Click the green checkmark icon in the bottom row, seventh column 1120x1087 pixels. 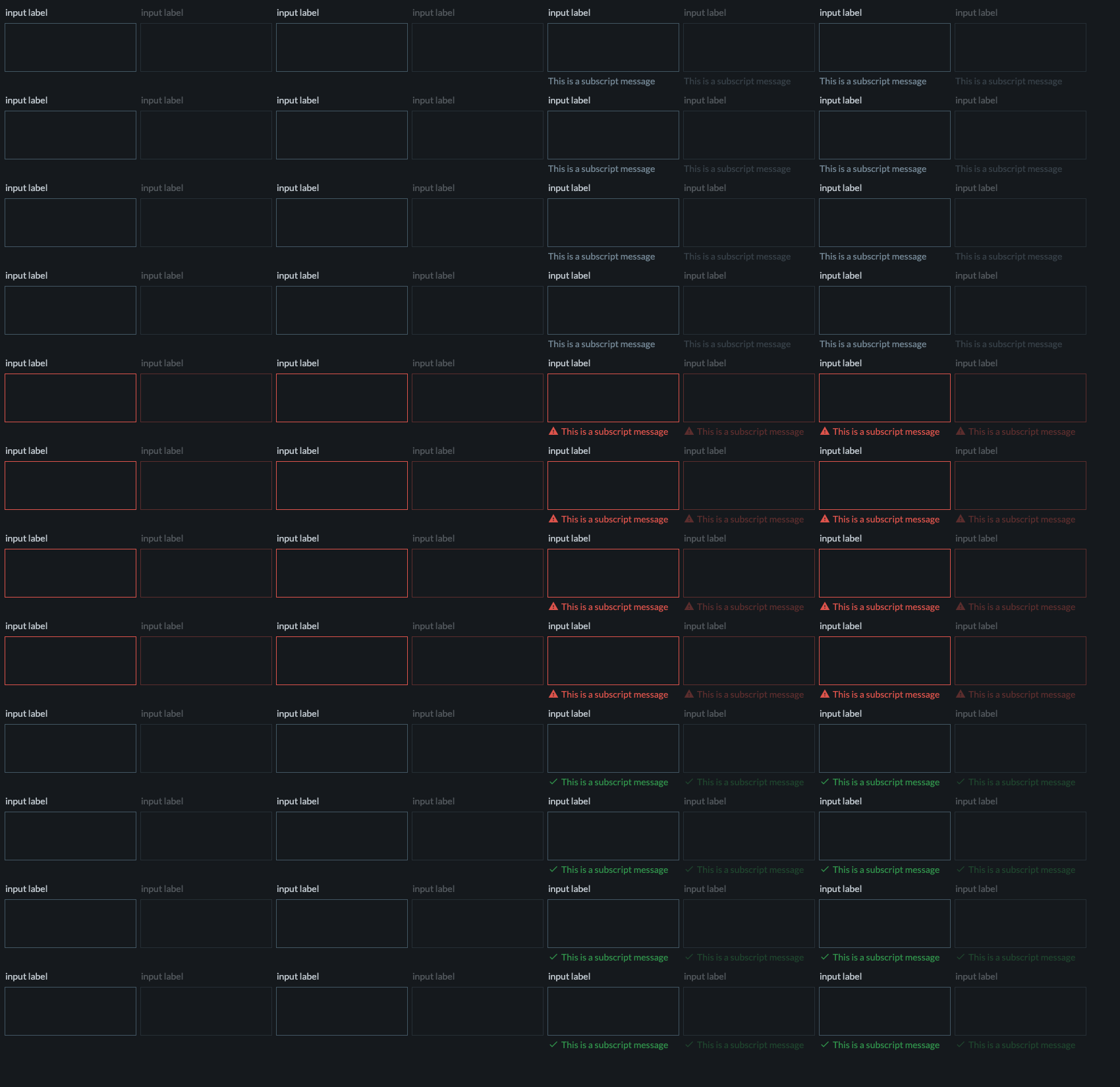point(825,1045)
